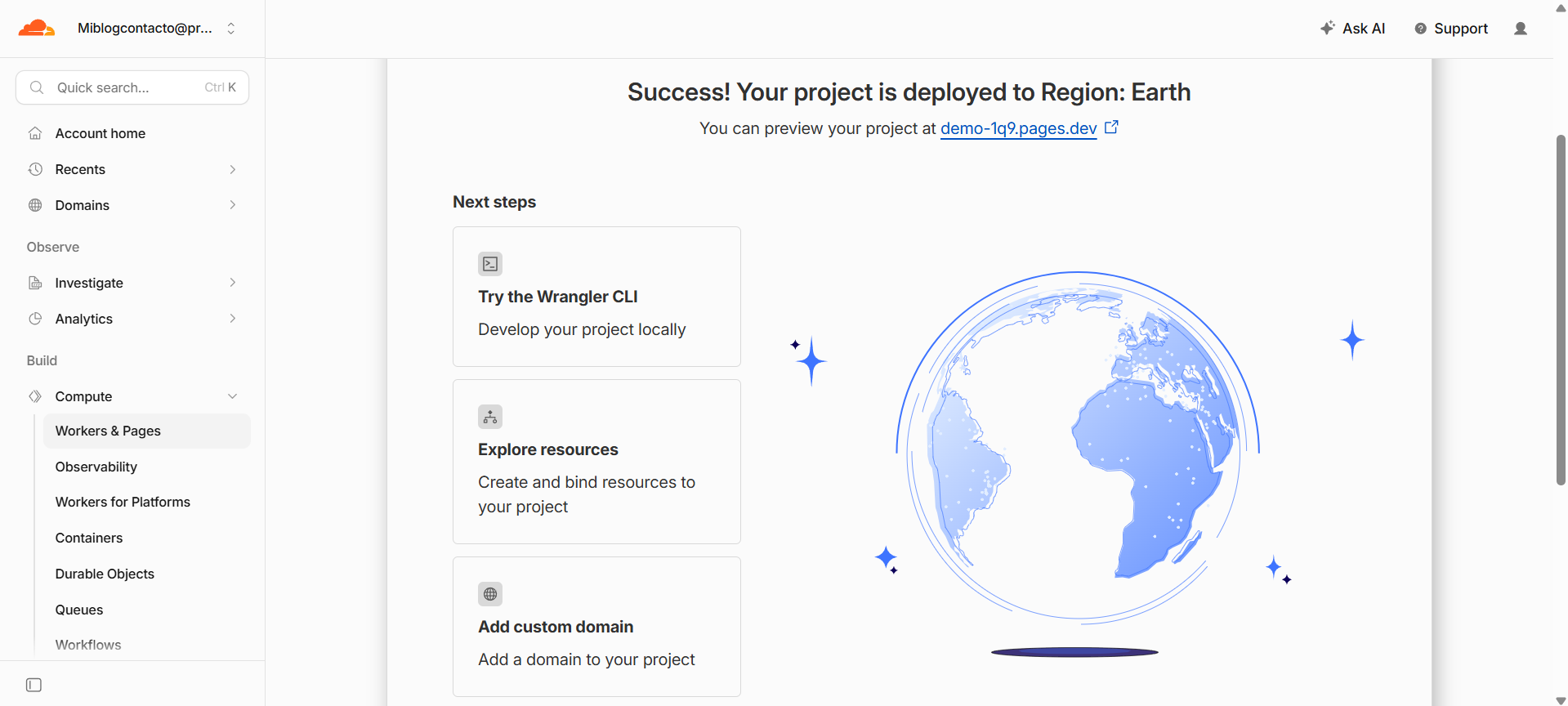
Task: Collapse the Compute section chevron
Action: pyautogui.click(x=233, y=396)
